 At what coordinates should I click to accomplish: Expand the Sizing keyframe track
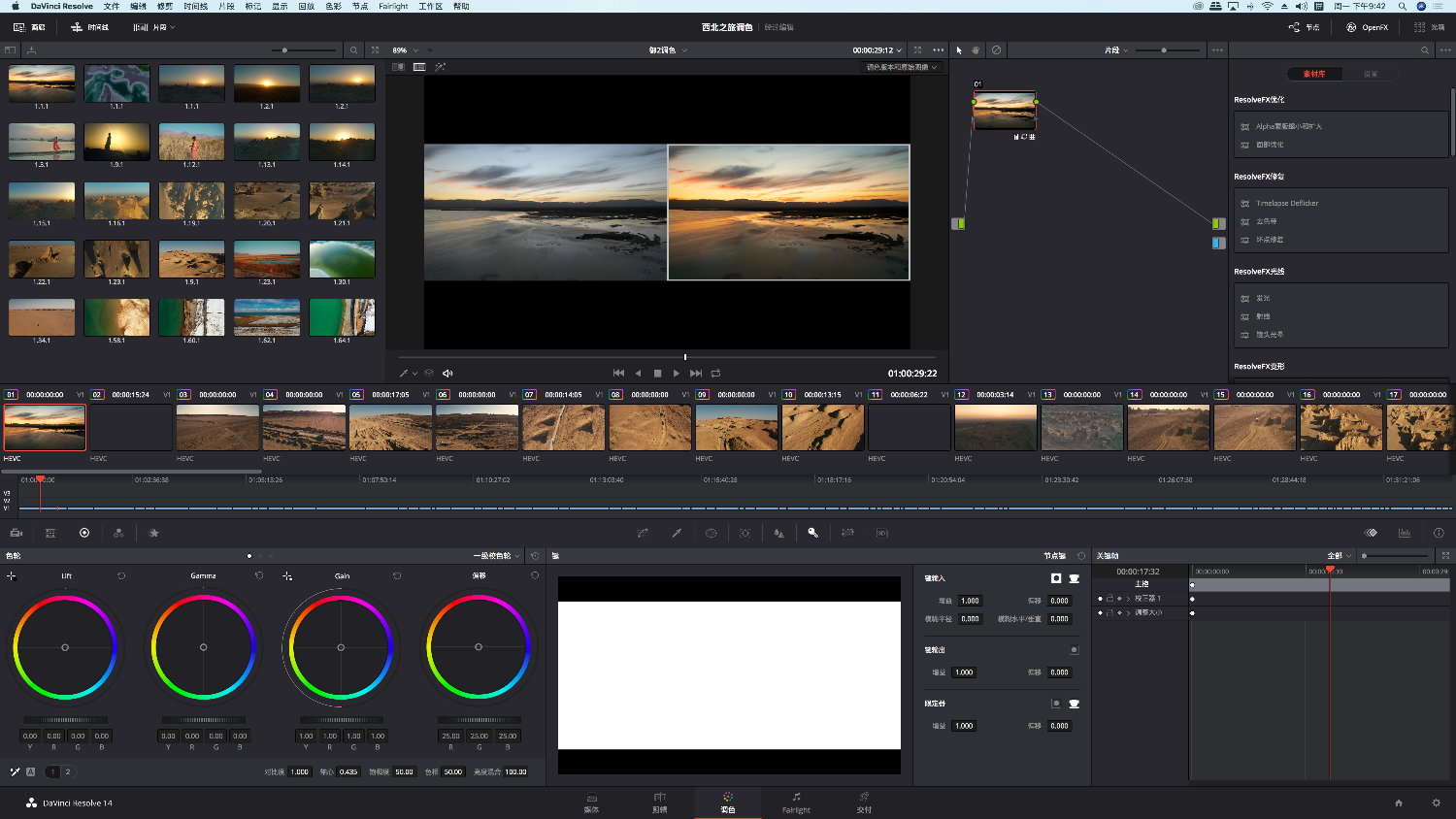coord(1128,612)
